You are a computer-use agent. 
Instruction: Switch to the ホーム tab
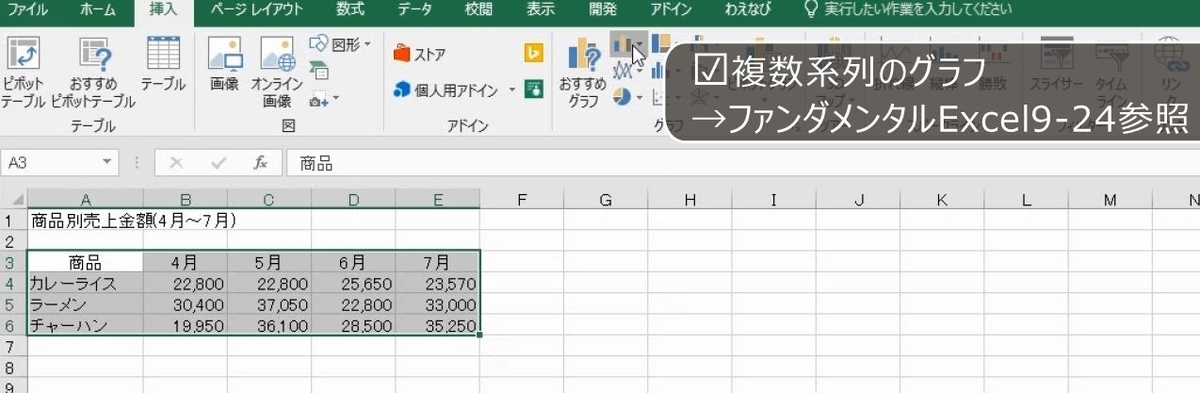pos(97,11)
